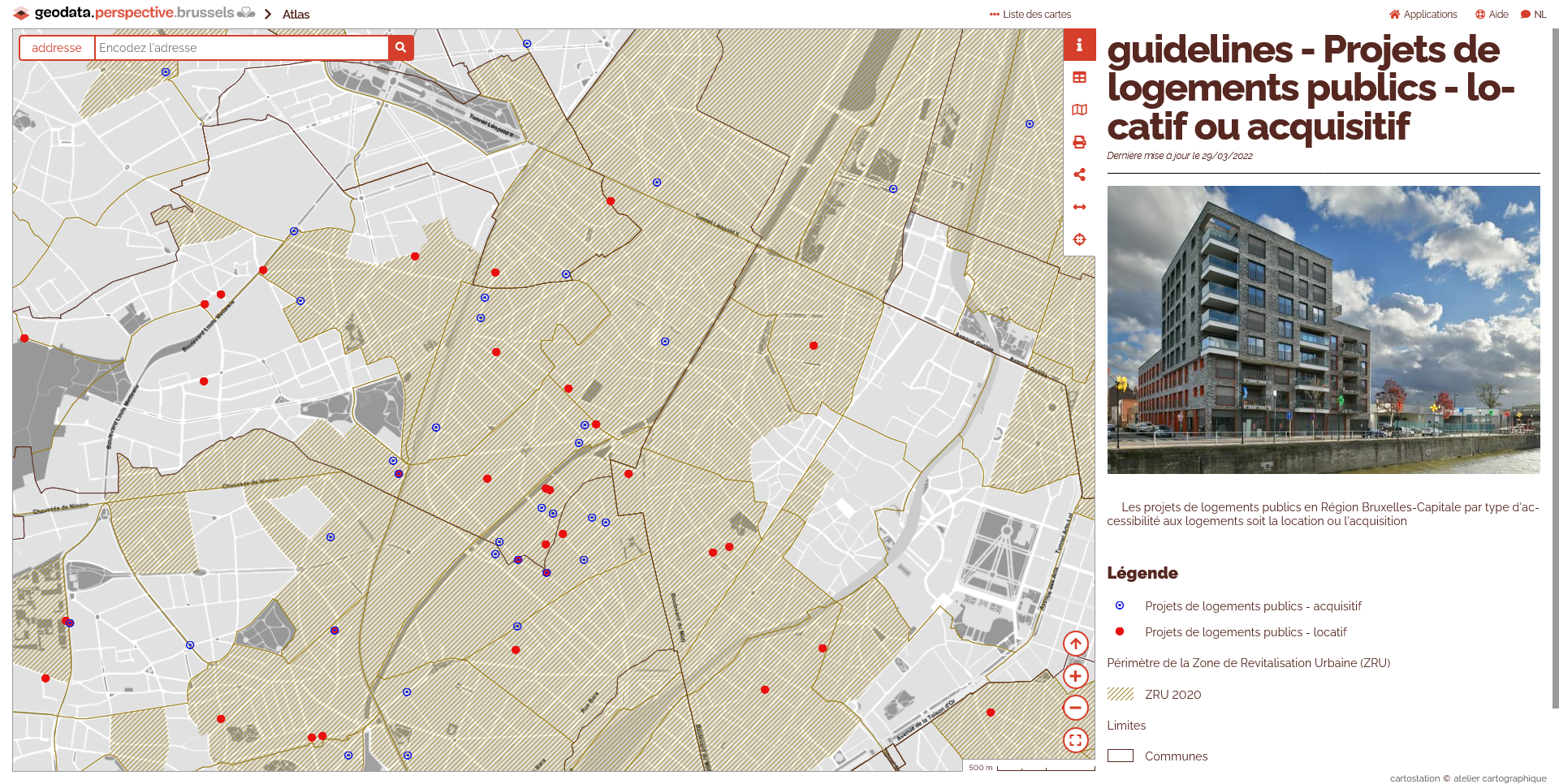This screenshot has height=784, width=1559.
Task: Click the 'Encodez l'adresse' input field
Action: 241,48
